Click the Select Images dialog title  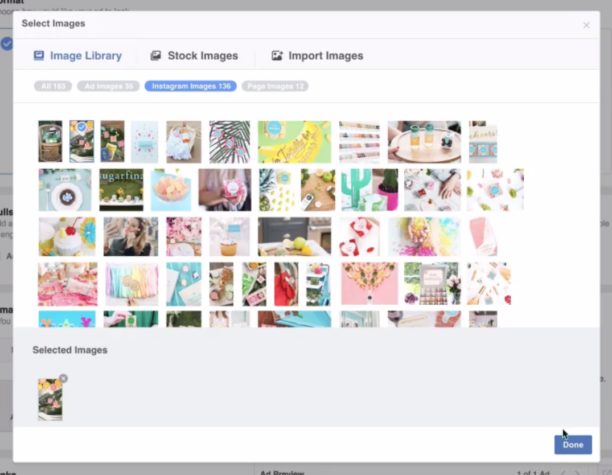click(53, 23)
